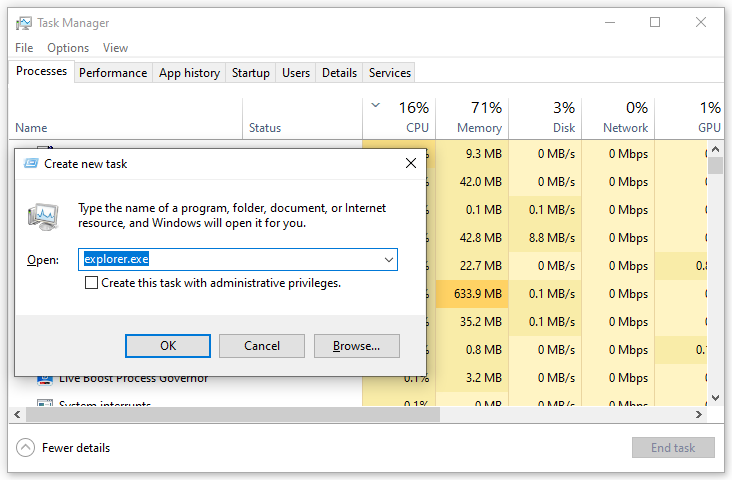Select the 8.8 MB/s disk cell

click(545, 238)
